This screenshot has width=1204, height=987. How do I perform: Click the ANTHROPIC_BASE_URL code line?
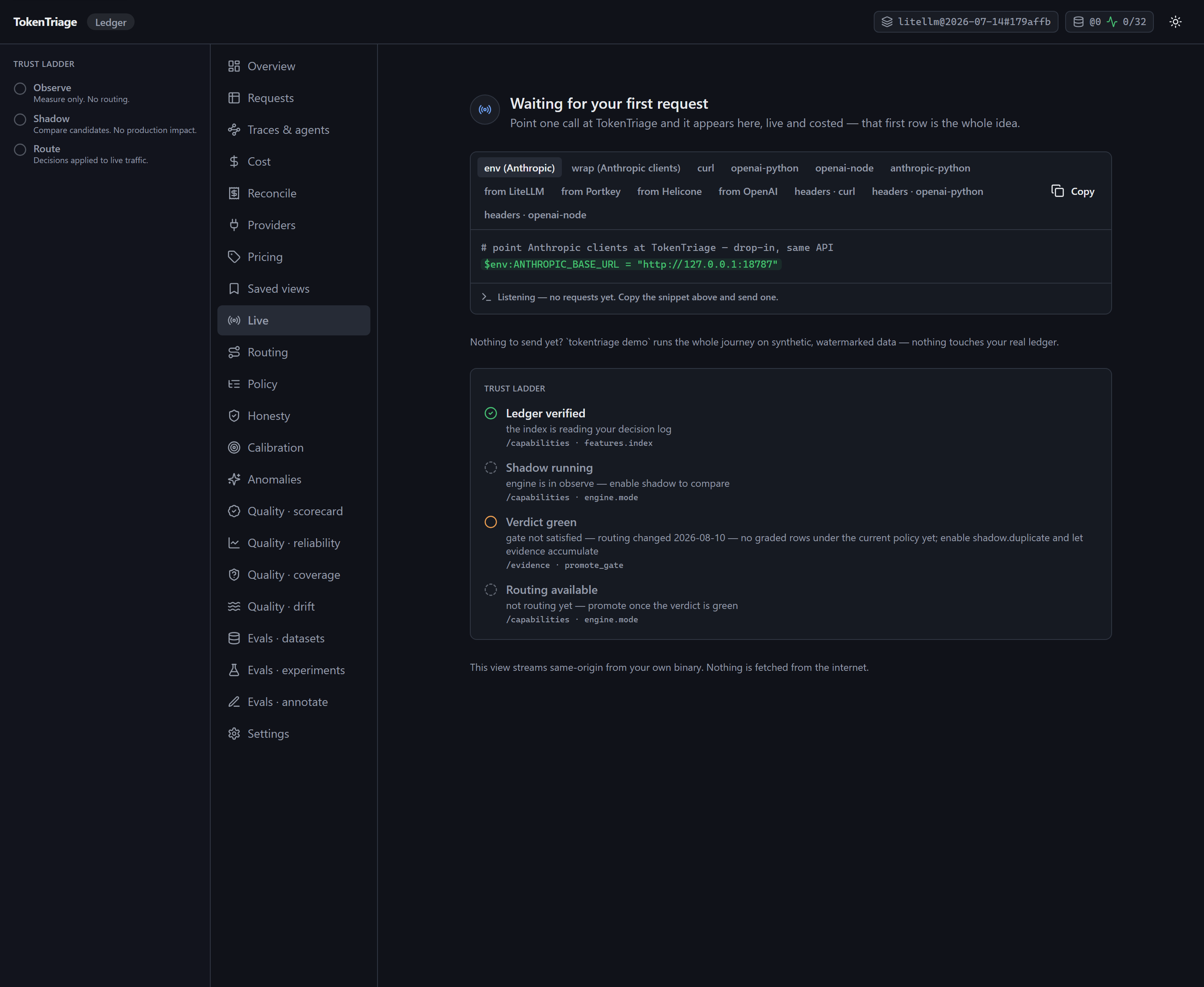631,264
